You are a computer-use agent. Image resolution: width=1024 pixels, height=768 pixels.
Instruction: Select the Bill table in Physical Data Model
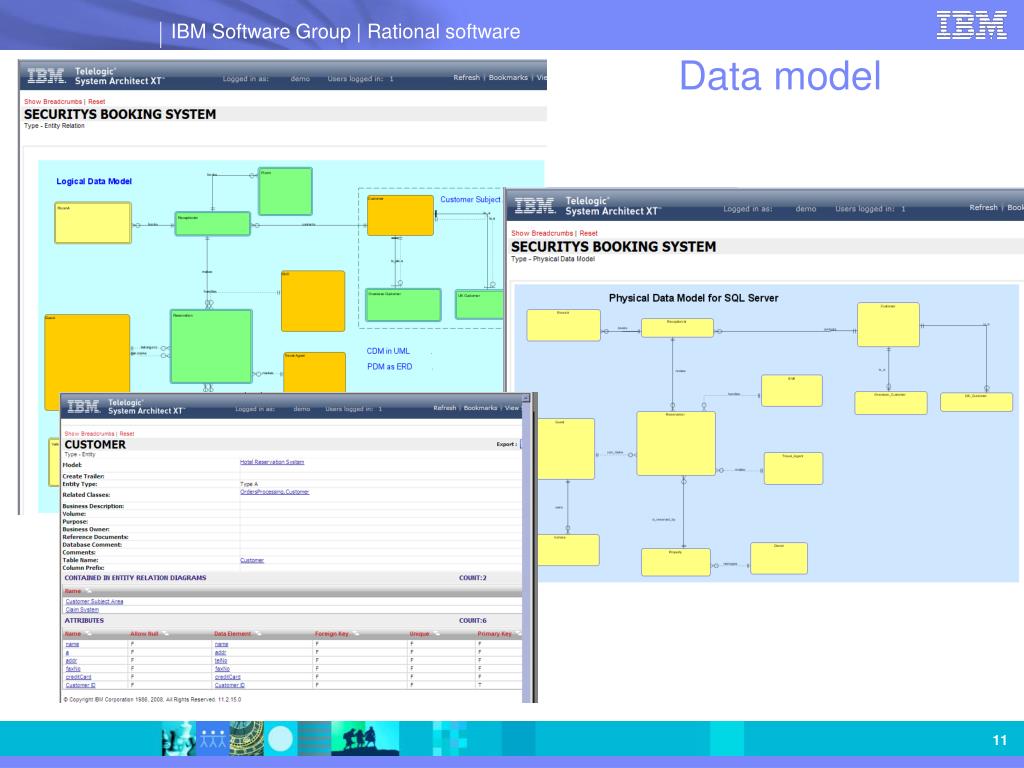[792, 391]
